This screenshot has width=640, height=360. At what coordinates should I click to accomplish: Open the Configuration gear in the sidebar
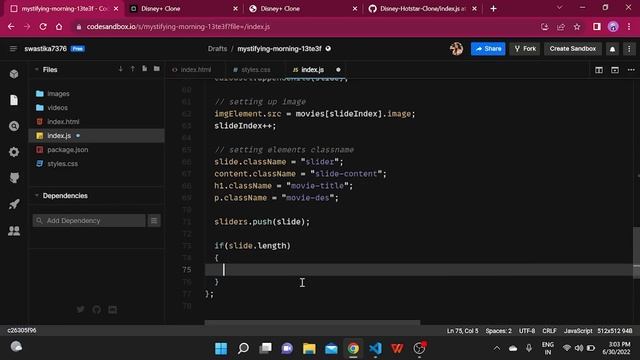[14, 152]
